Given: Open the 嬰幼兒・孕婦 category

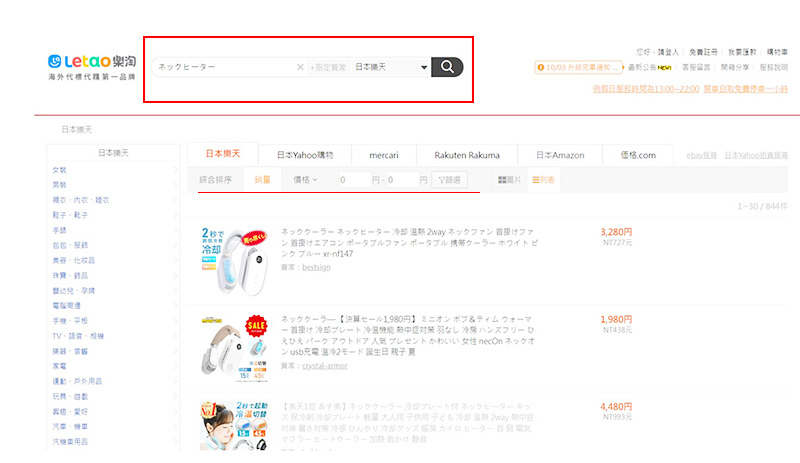Looking at the screenshot, I should pos(73,290).
